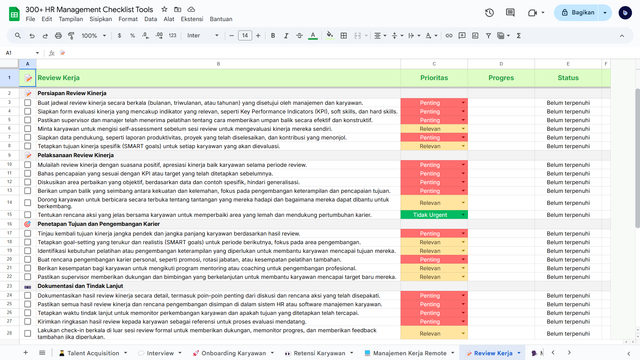Open version history clock icon

(x=489, y=13)
